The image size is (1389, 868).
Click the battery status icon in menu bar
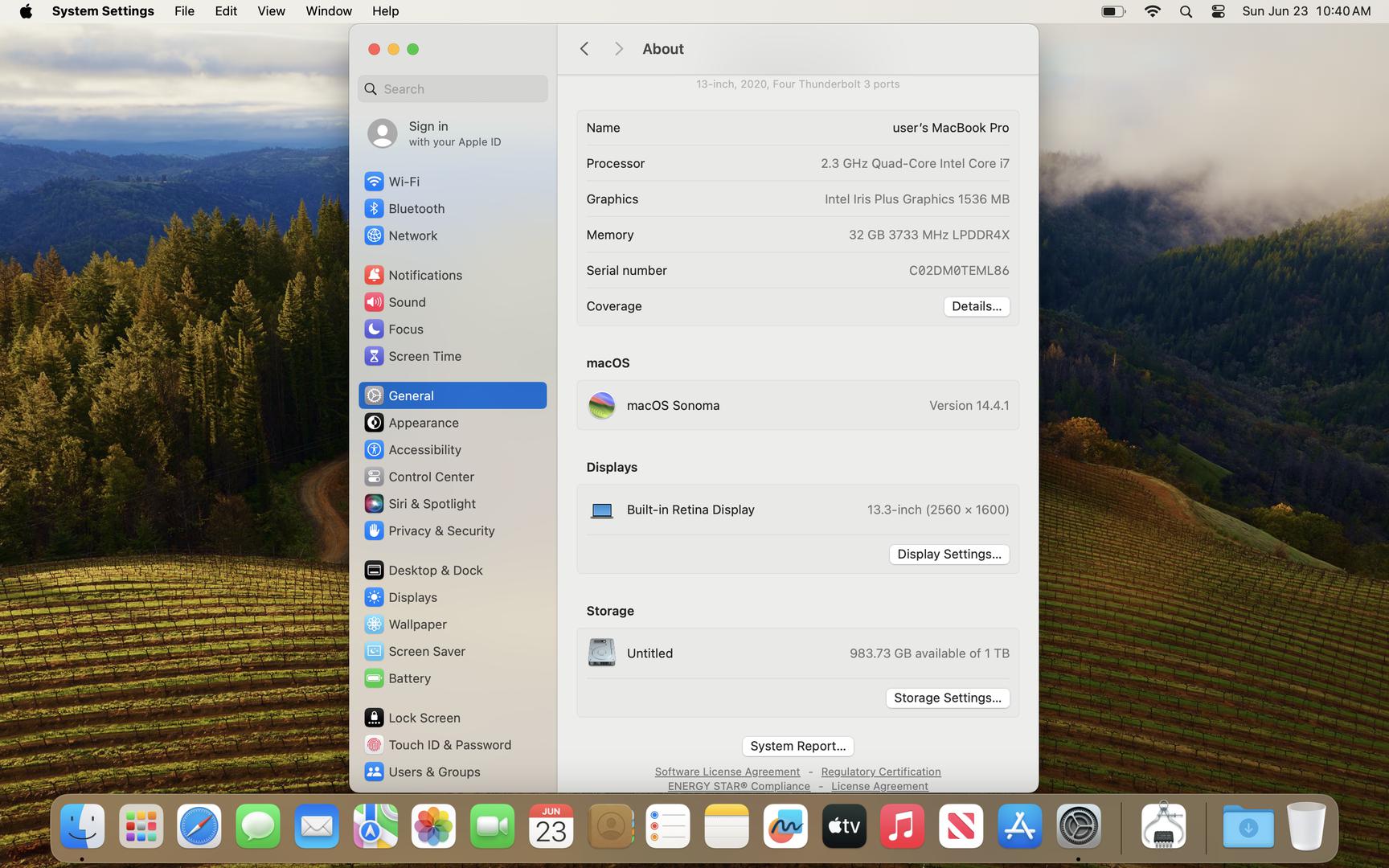pyautogui.click(x=1113, y=11)
